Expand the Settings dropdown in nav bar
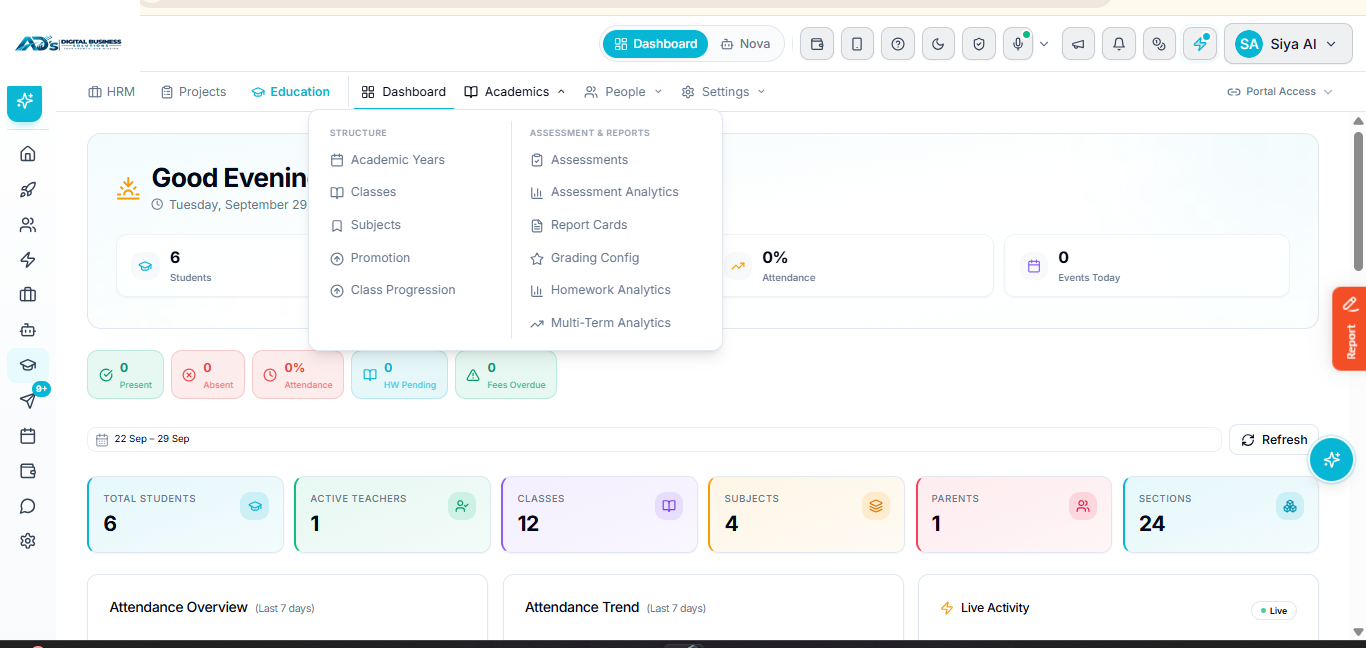1366x648 pixels. [723, 92]
